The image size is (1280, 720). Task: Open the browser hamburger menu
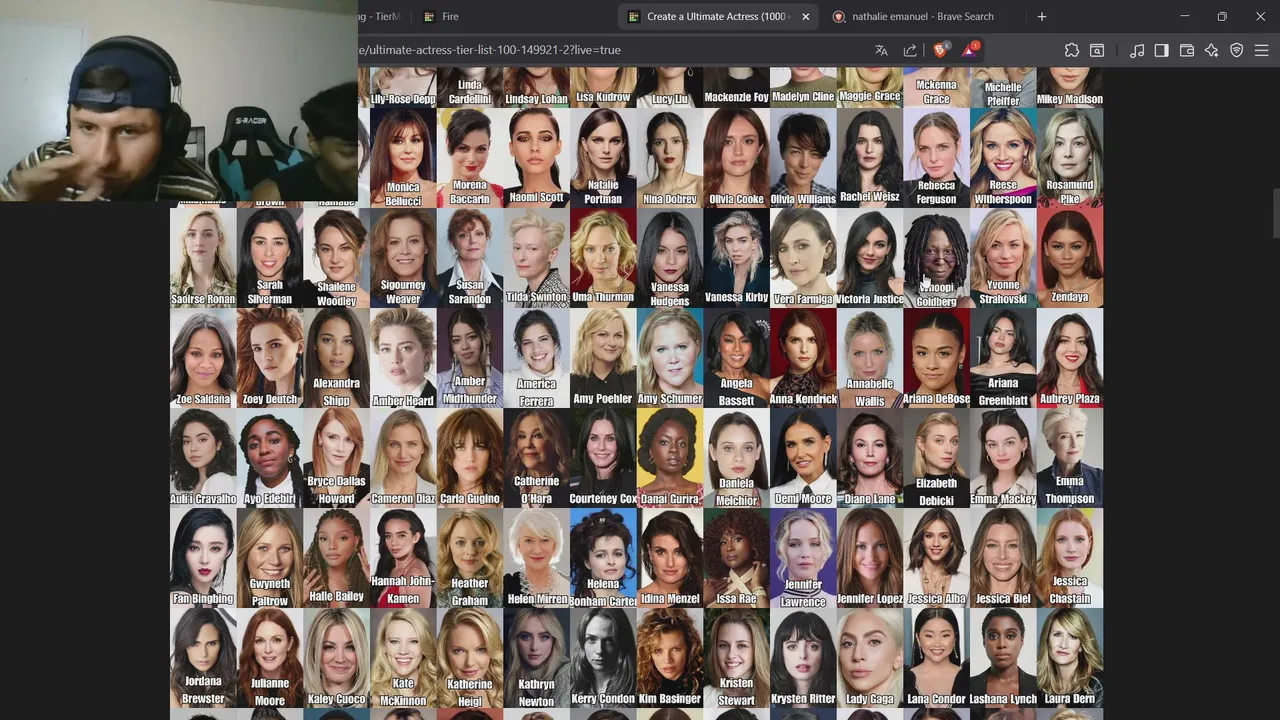(x=1262, y=50)
